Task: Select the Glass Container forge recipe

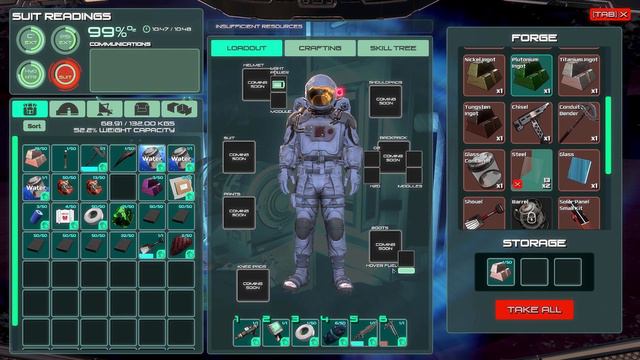Action: [484, 170]
